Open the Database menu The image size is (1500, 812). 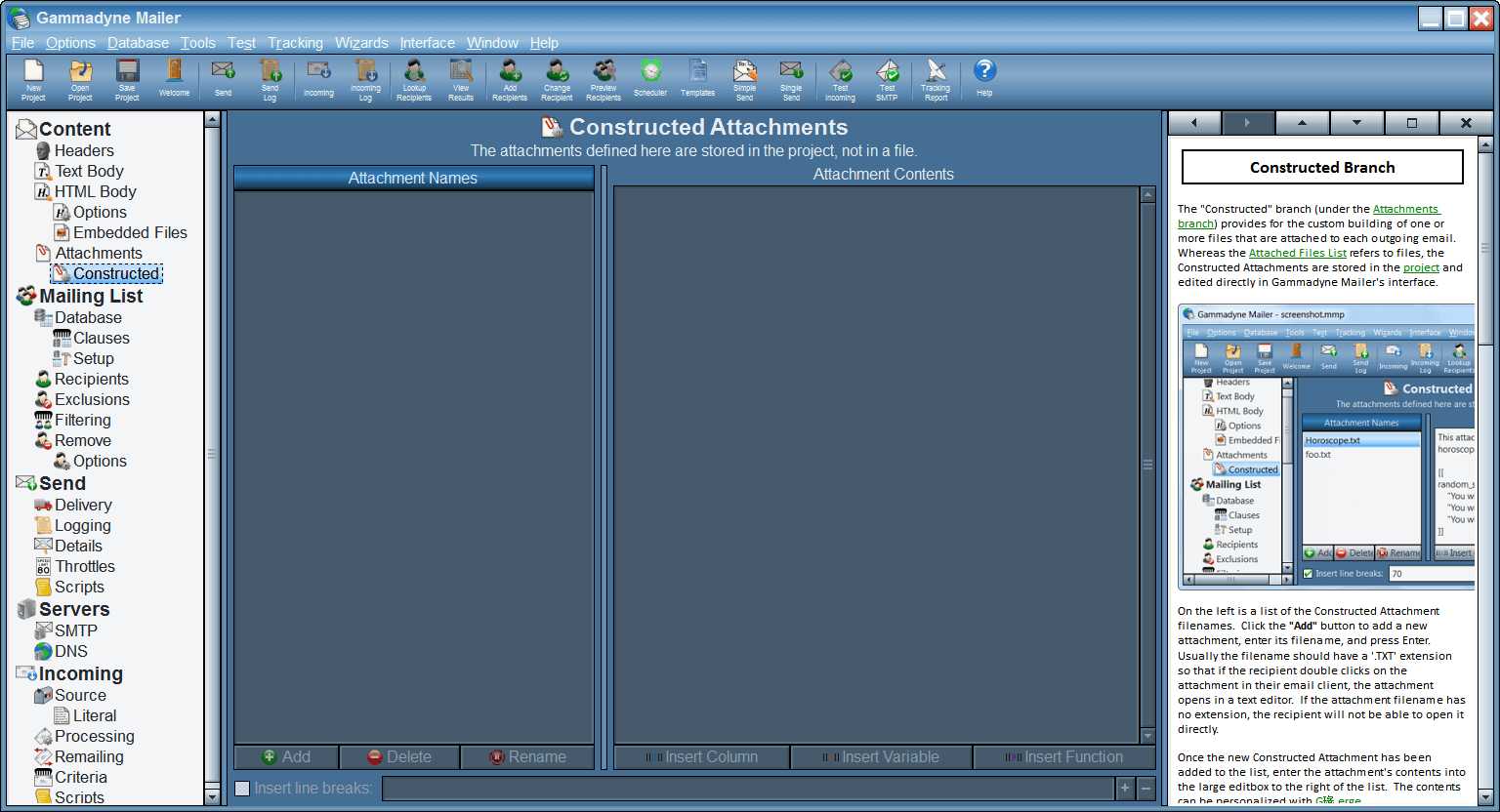point(138,43)
